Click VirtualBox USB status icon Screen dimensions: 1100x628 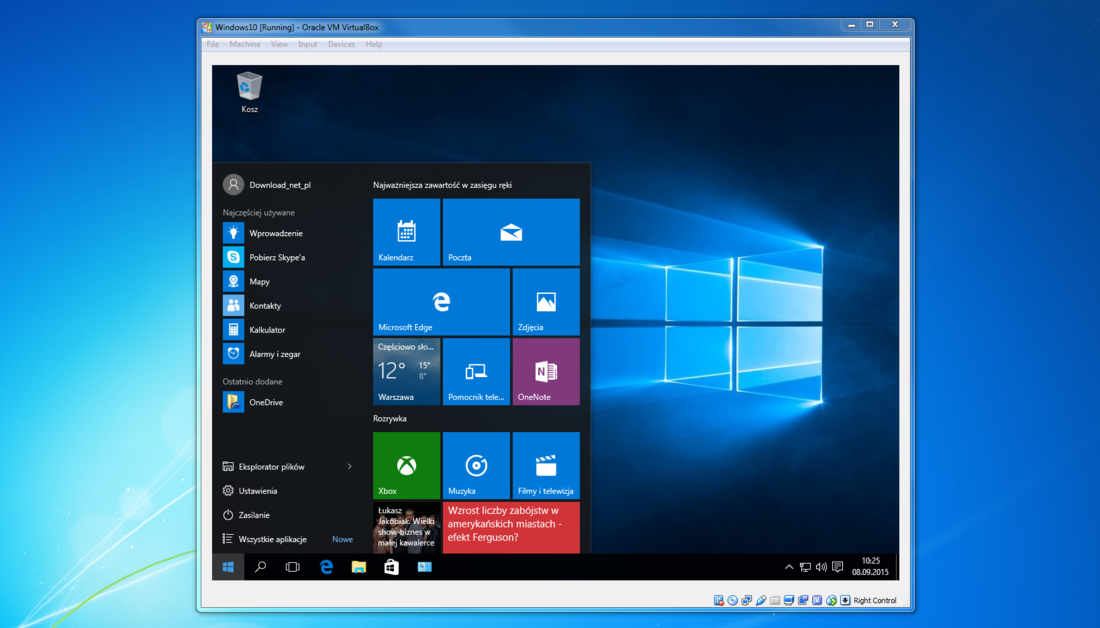(x=760, y=600)
